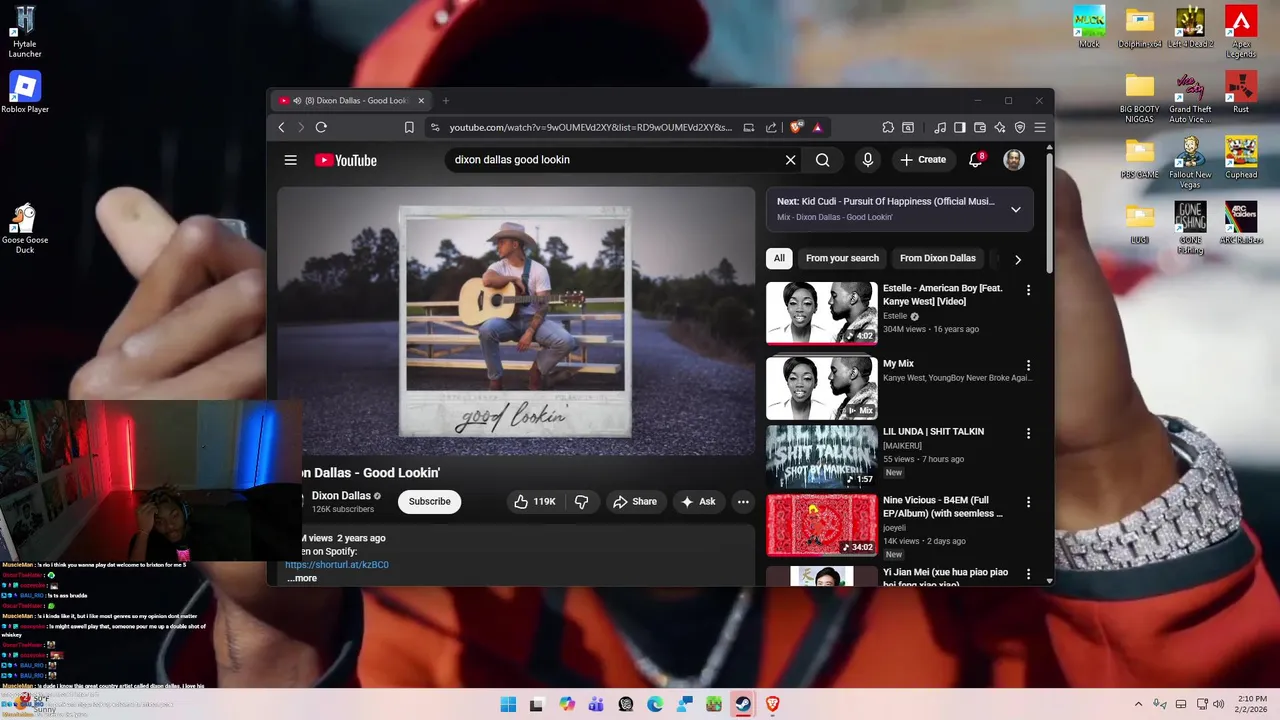Open Brave main hamburger menu
This screenshot has height=720, width=1280.
point(1040,127)
